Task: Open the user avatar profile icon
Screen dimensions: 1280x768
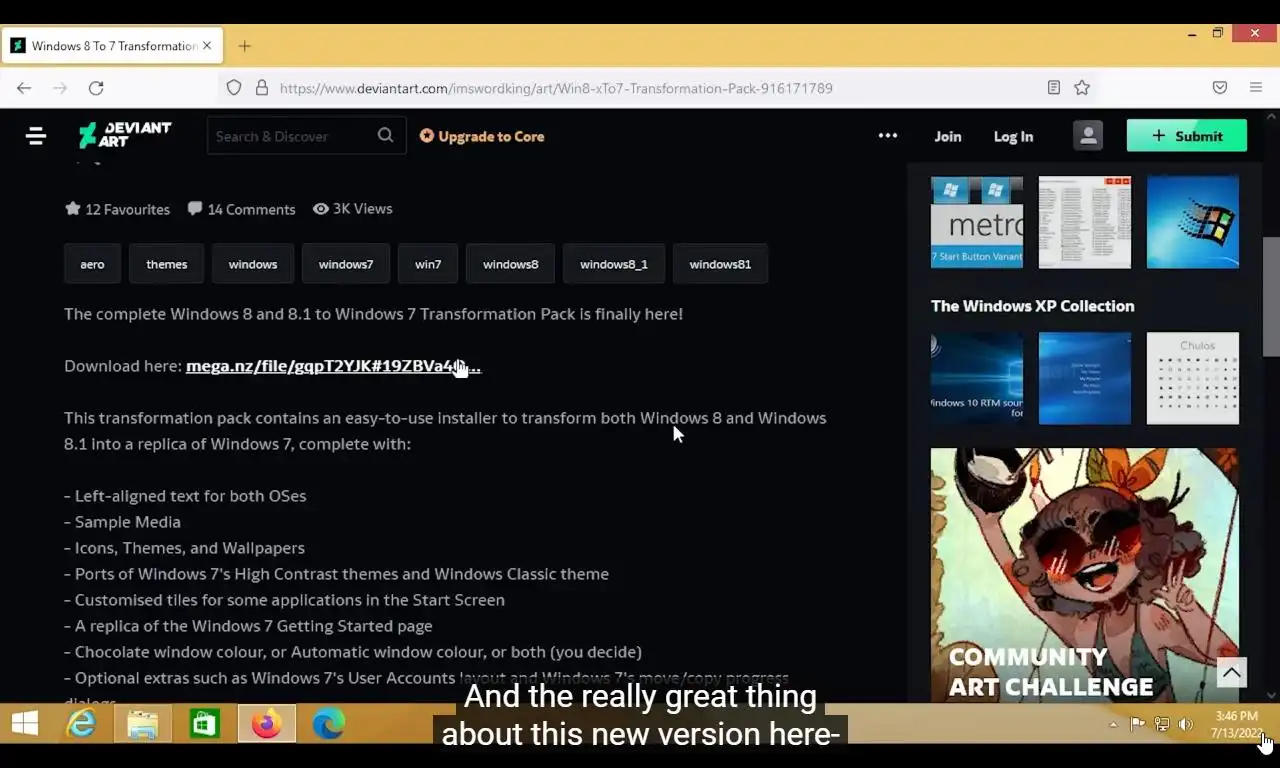Action: click(x=1088, y=136)
